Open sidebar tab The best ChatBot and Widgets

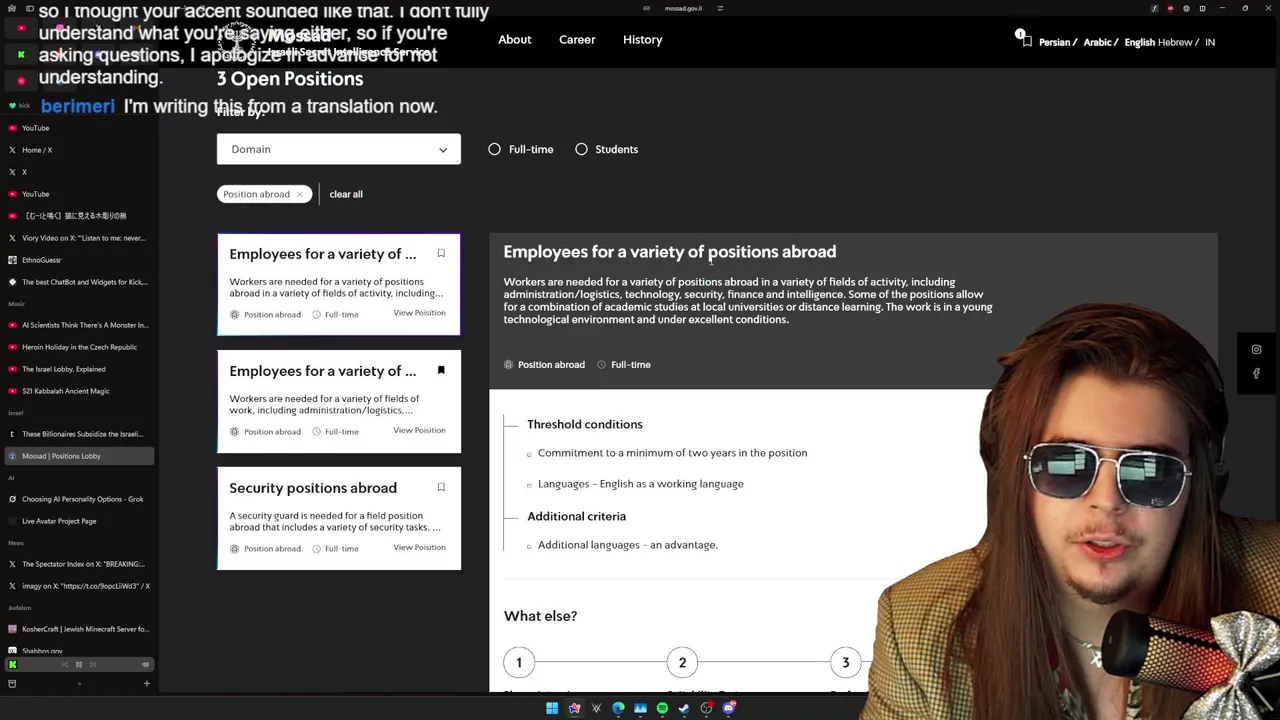click(78, 282)
